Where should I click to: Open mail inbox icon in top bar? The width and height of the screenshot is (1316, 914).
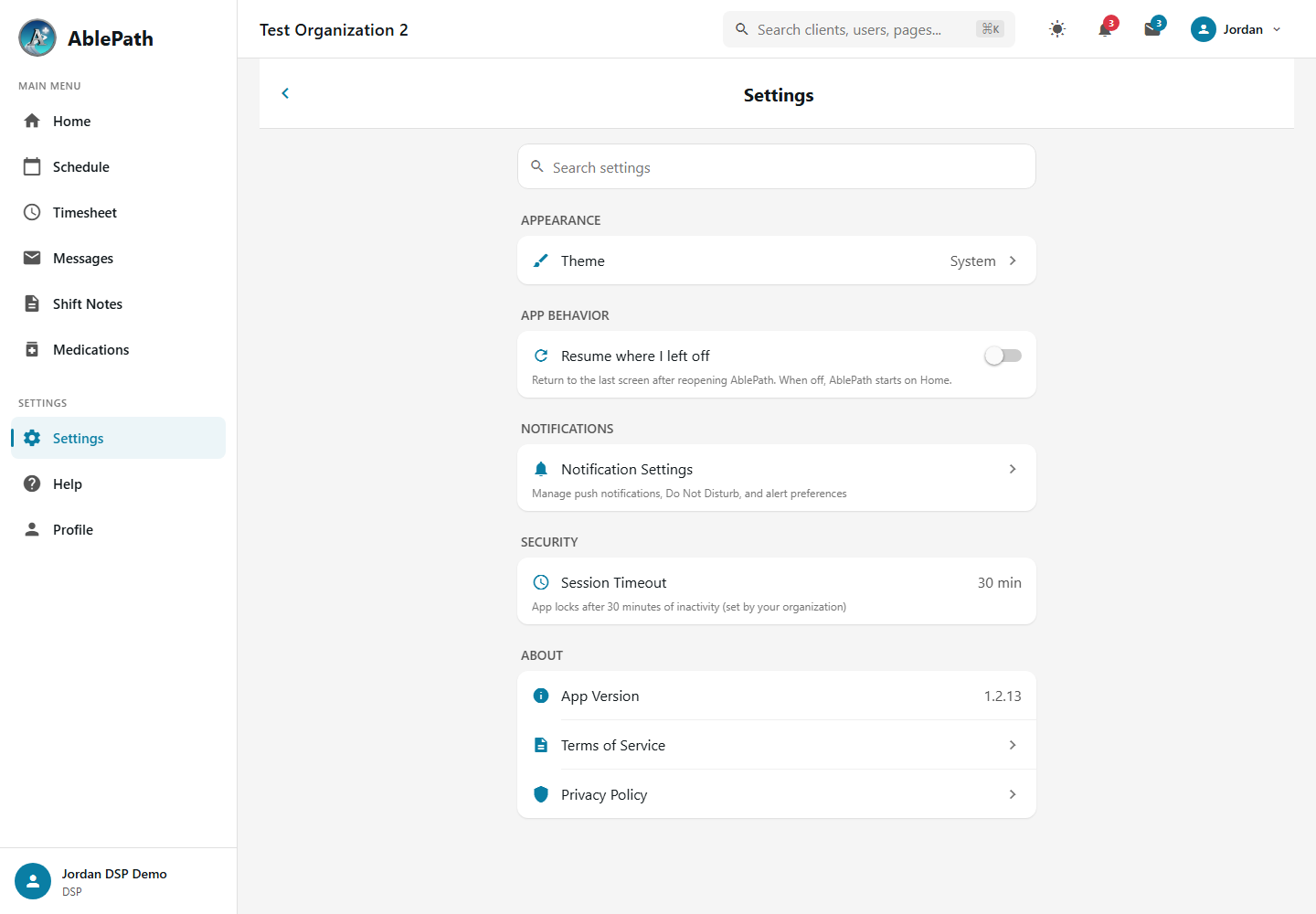tap(1153, 28)
